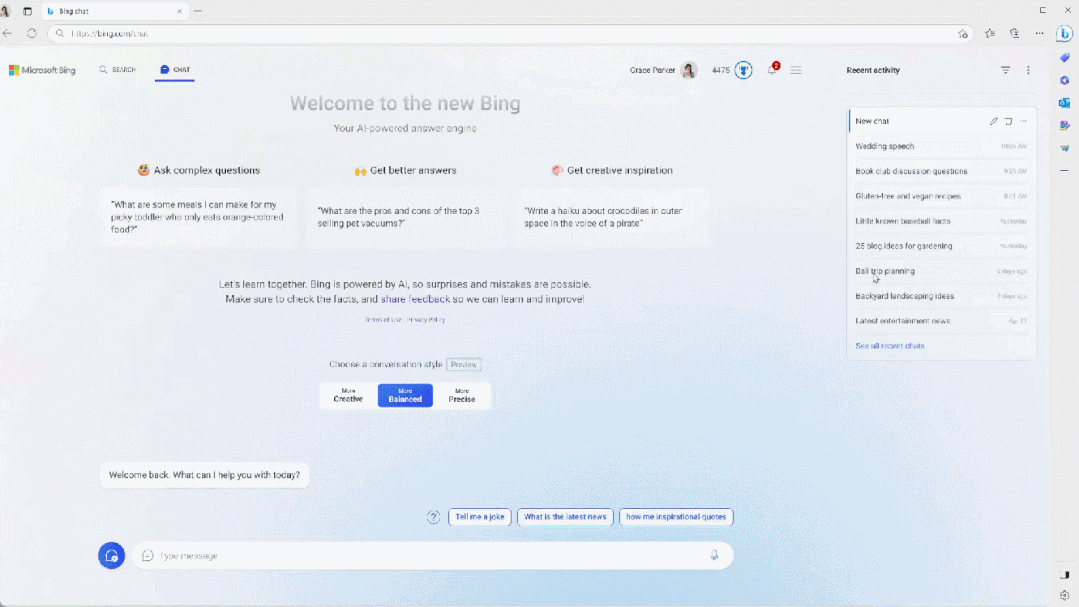Switch to the Chat tab
The width and height of the screenshot is (1079, 607).
pos(175,70)
